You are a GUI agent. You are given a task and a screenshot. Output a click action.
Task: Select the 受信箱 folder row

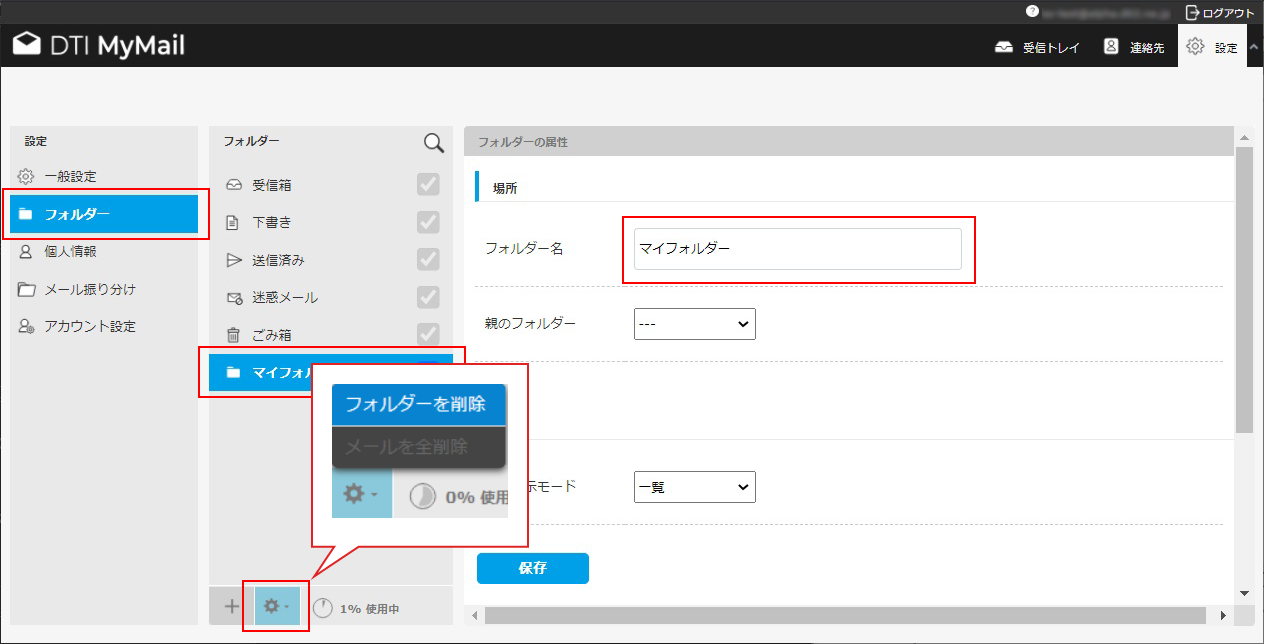330,185
